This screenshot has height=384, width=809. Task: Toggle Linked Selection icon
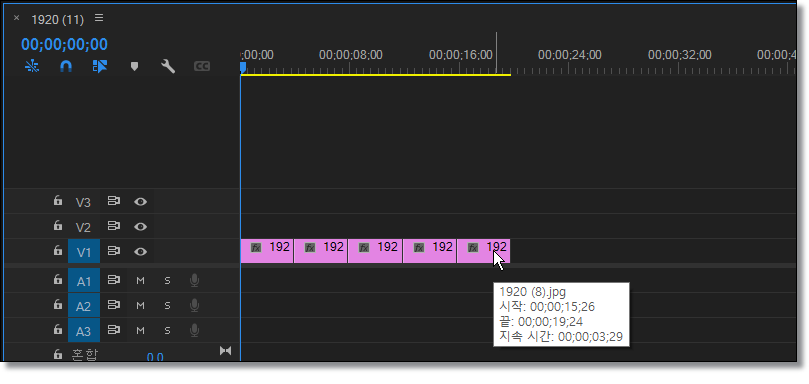coord(100,66)
